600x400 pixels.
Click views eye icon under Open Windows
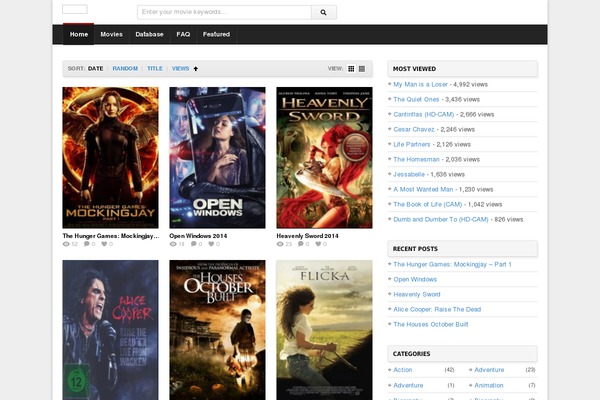click(x=173, y=244)
